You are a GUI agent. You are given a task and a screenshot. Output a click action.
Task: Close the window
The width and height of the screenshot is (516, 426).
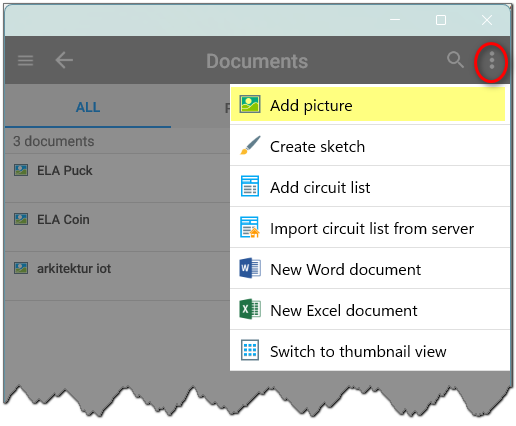[x=487, y=20]
